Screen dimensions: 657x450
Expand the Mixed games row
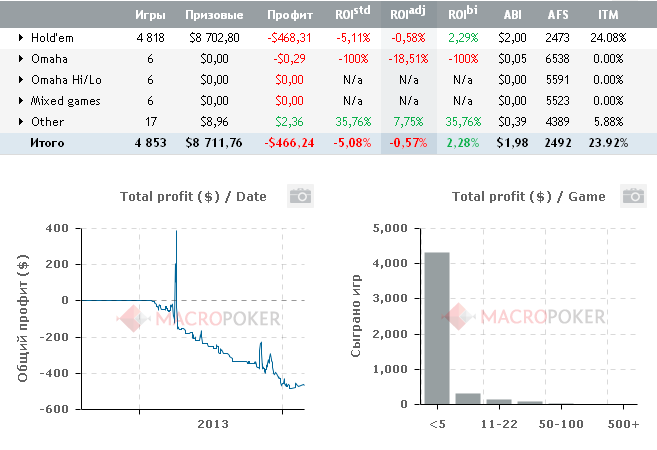pyautogui.click(x=22, y=101)
